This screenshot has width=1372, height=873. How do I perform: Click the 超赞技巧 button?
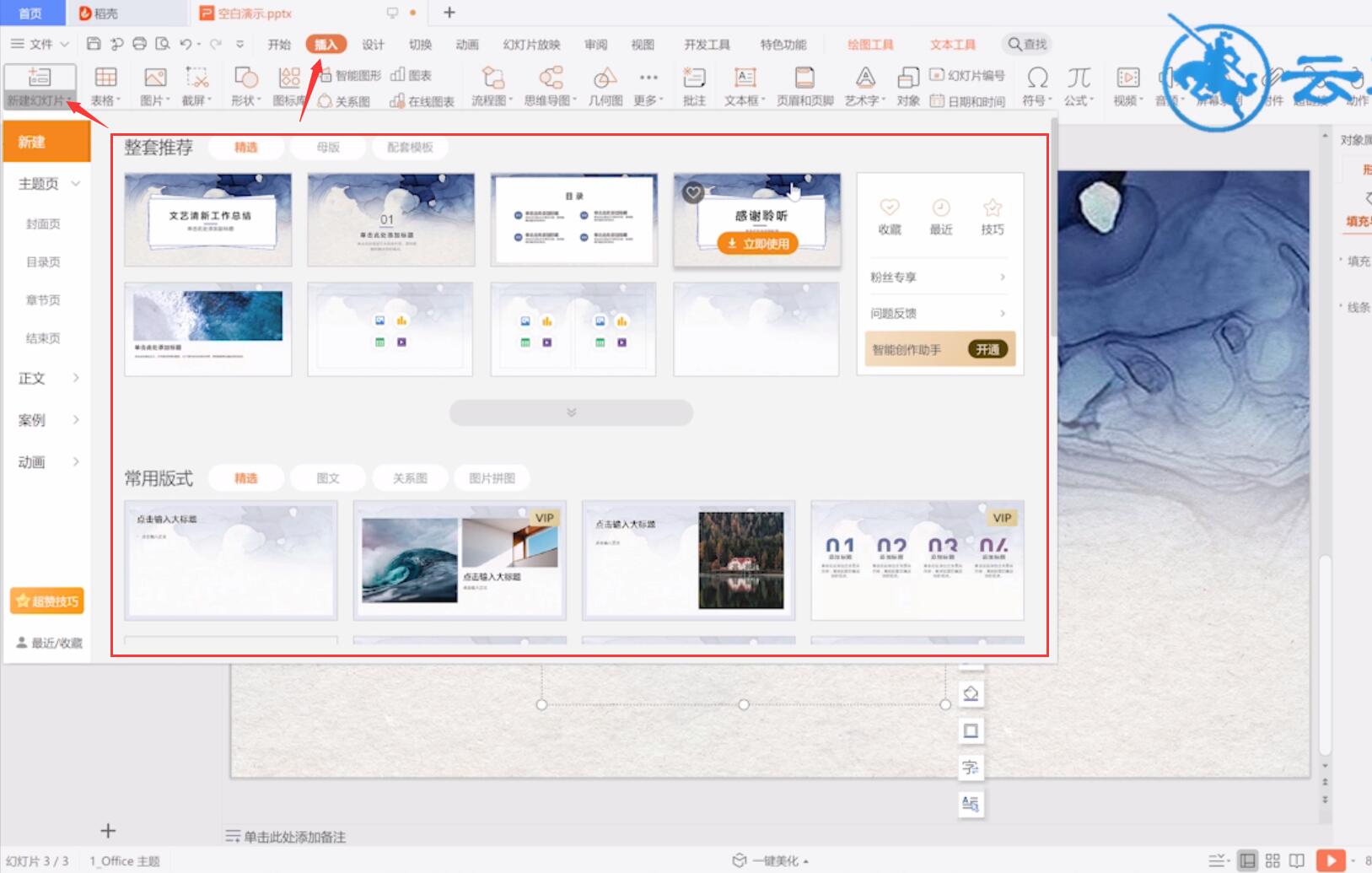[x=47, y=601]
